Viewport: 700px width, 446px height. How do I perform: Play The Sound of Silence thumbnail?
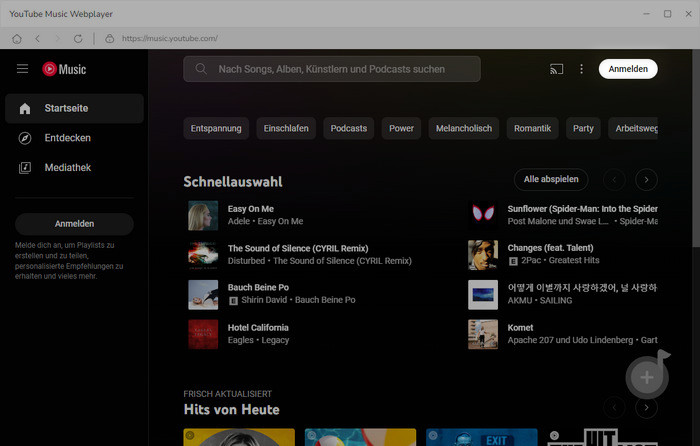point(203,255)
